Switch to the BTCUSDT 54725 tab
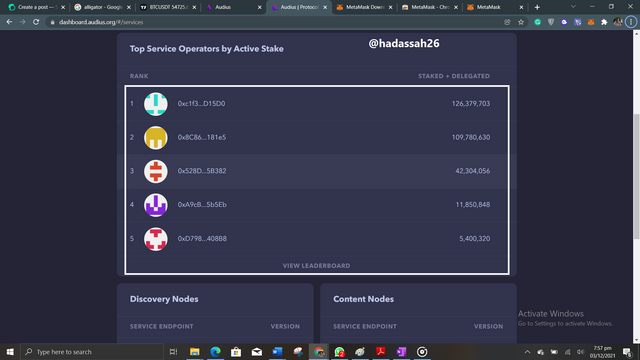640x360 pixels. pos(167,7)
